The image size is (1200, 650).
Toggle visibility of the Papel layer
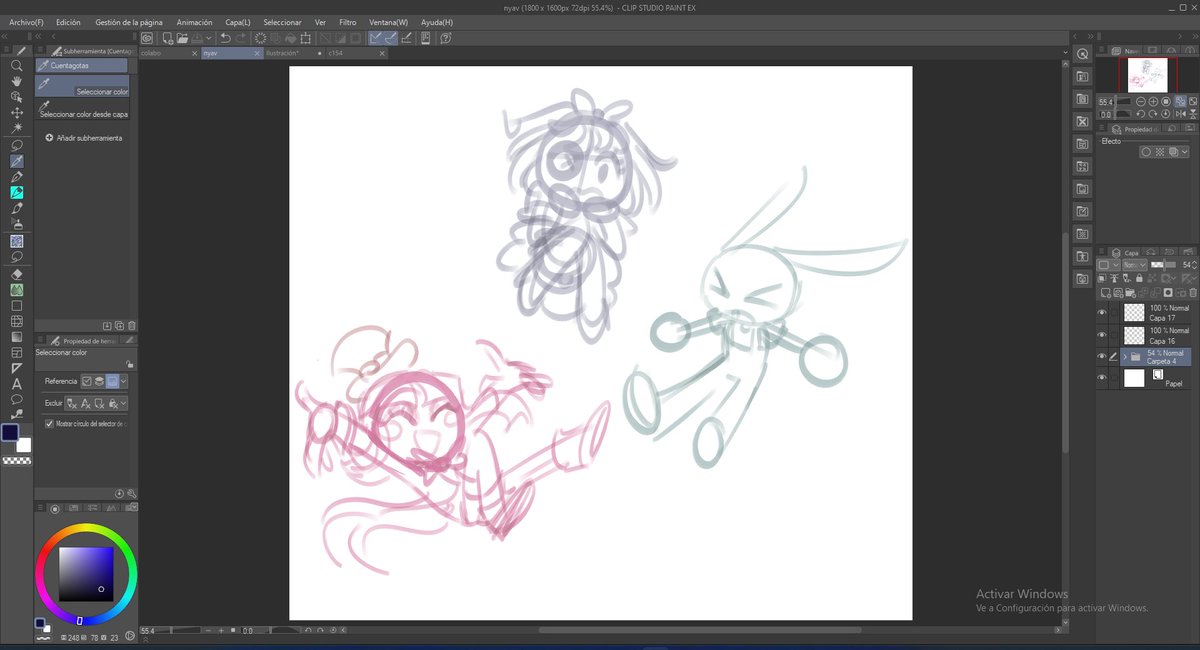click(1102, 378)
